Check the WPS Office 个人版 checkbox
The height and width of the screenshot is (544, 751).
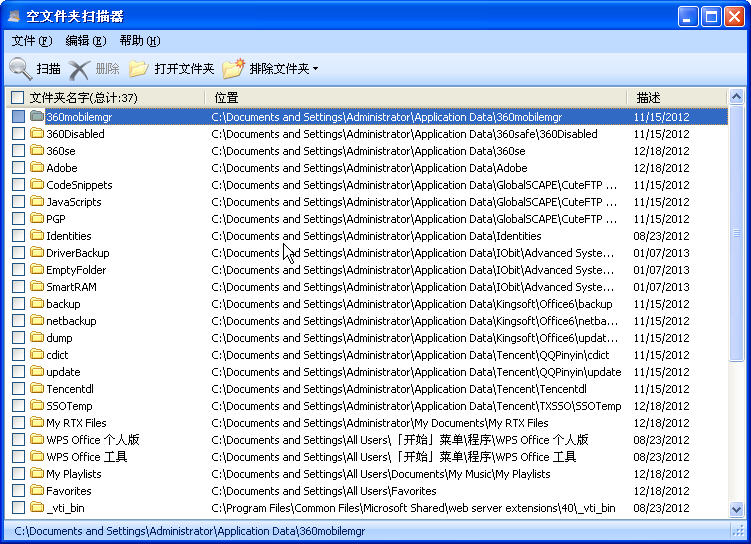(x=18, y=440)
